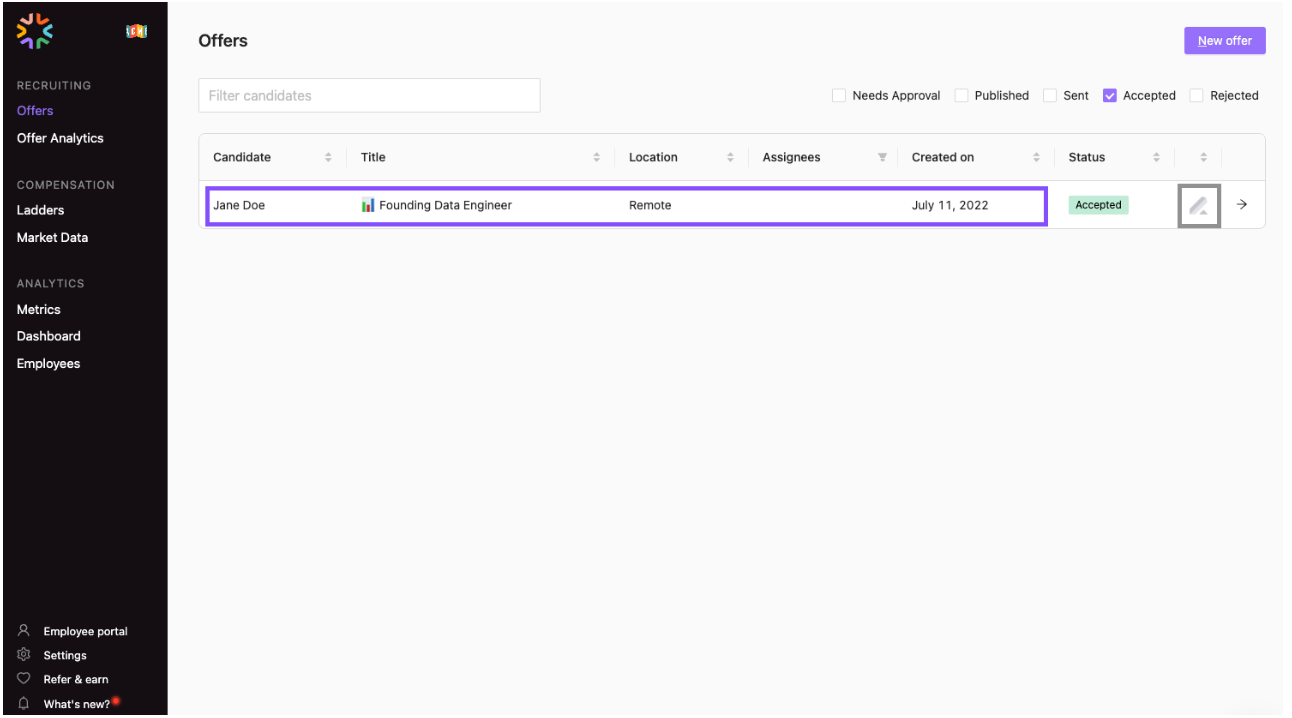Click the Accepted status badge
Image resolution: width=1292 pixels, height=718 pixels.
click(1099, 205)
